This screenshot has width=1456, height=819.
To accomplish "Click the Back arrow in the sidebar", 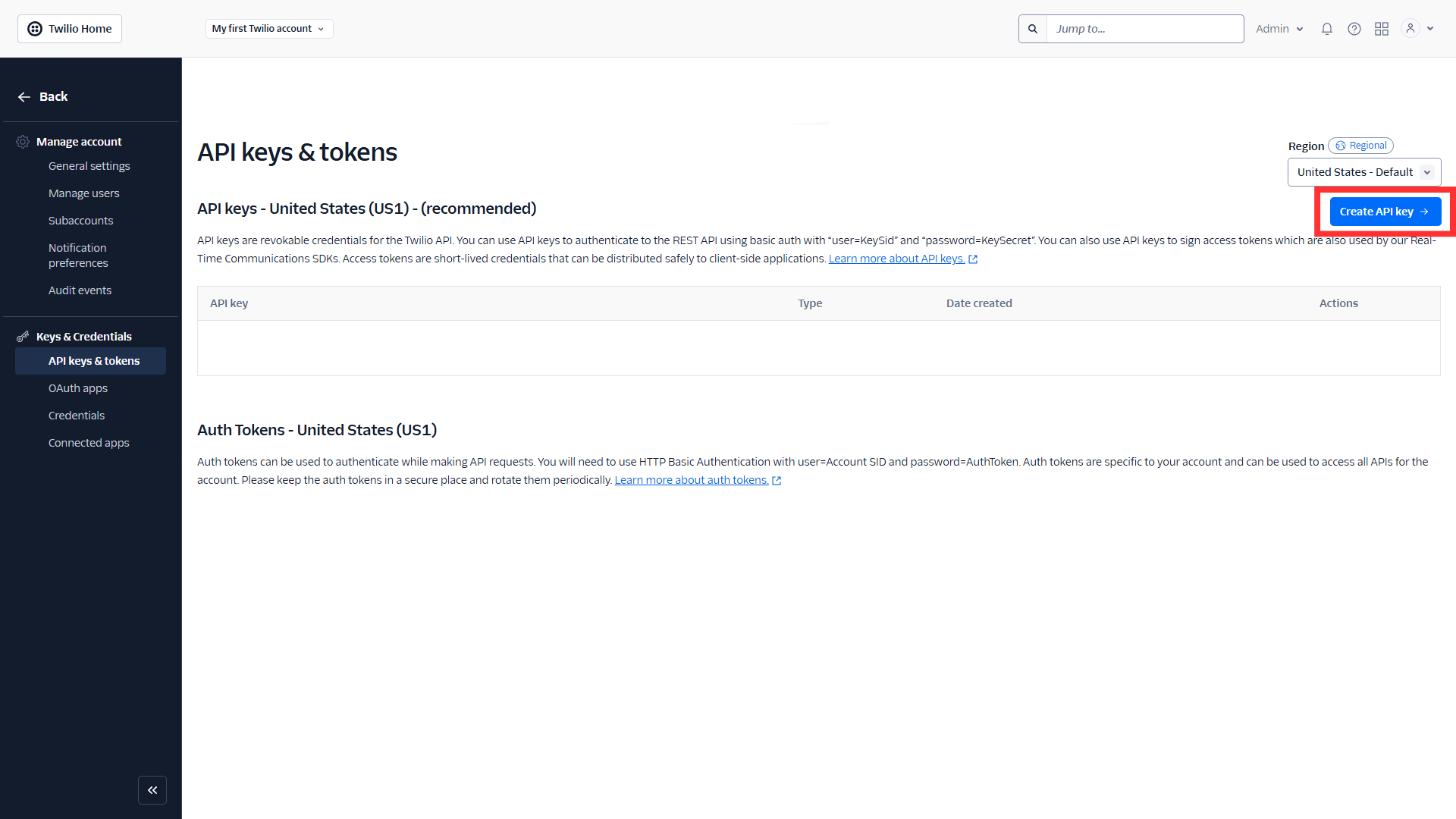I will click(24, 96).
